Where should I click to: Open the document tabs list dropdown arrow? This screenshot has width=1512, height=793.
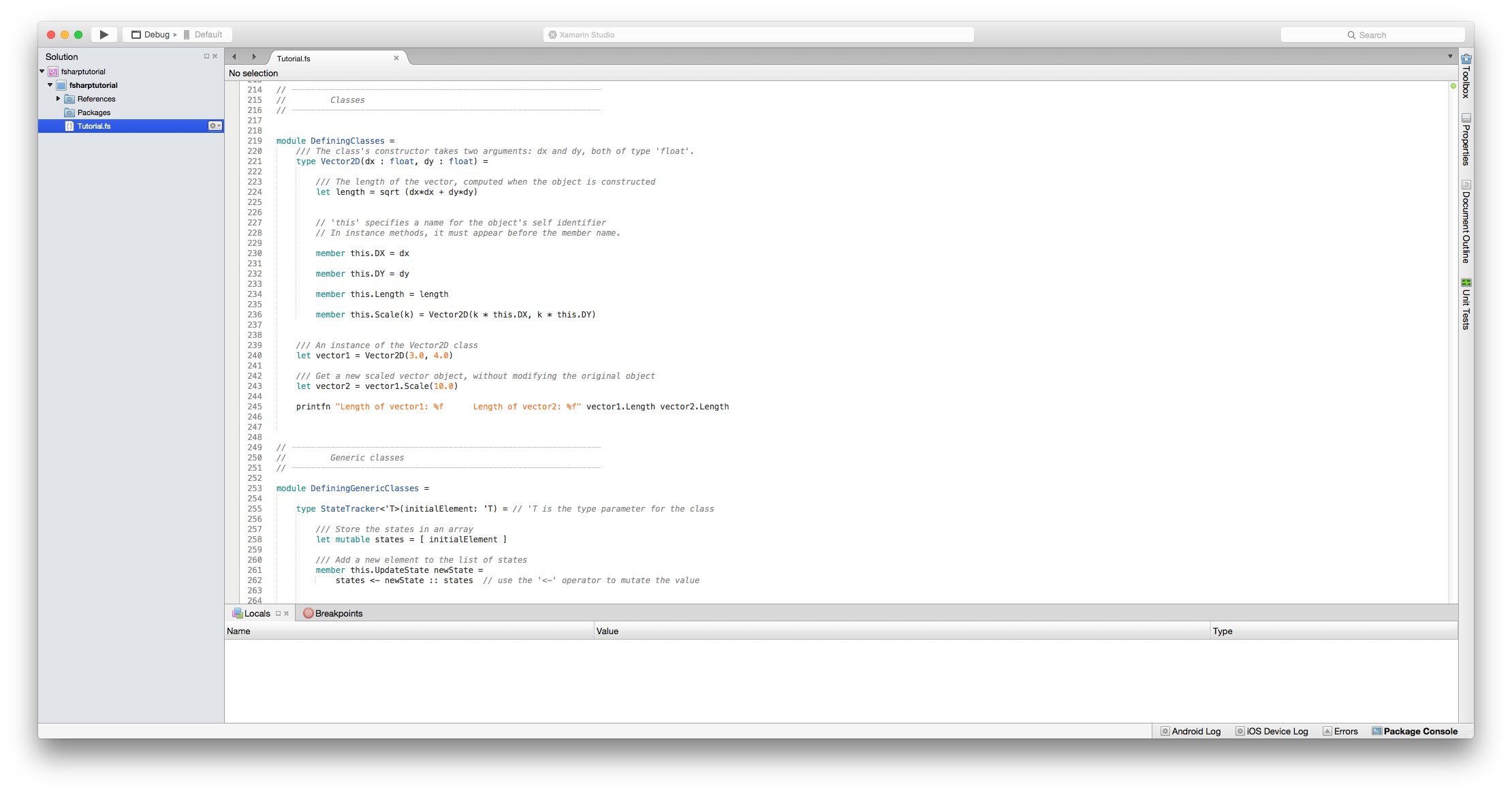tap(1450, 57)
